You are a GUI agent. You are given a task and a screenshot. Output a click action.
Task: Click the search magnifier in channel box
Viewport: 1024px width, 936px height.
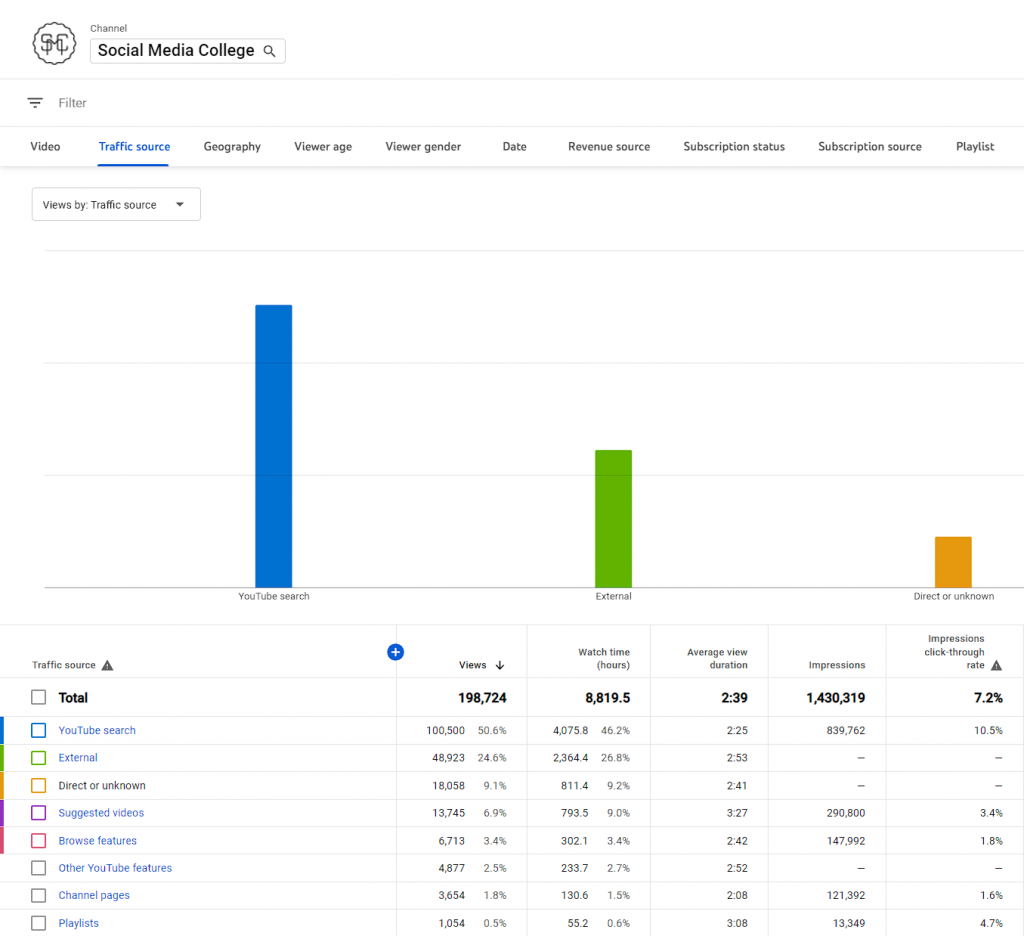[x=269, y=51]
